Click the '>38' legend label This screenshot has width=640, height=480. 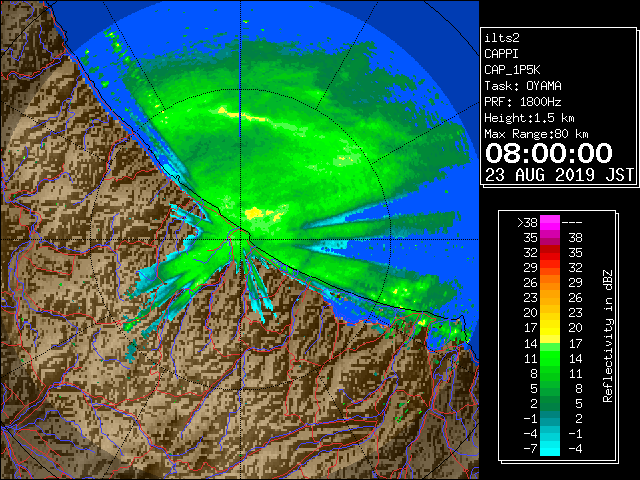click(527, 222)
